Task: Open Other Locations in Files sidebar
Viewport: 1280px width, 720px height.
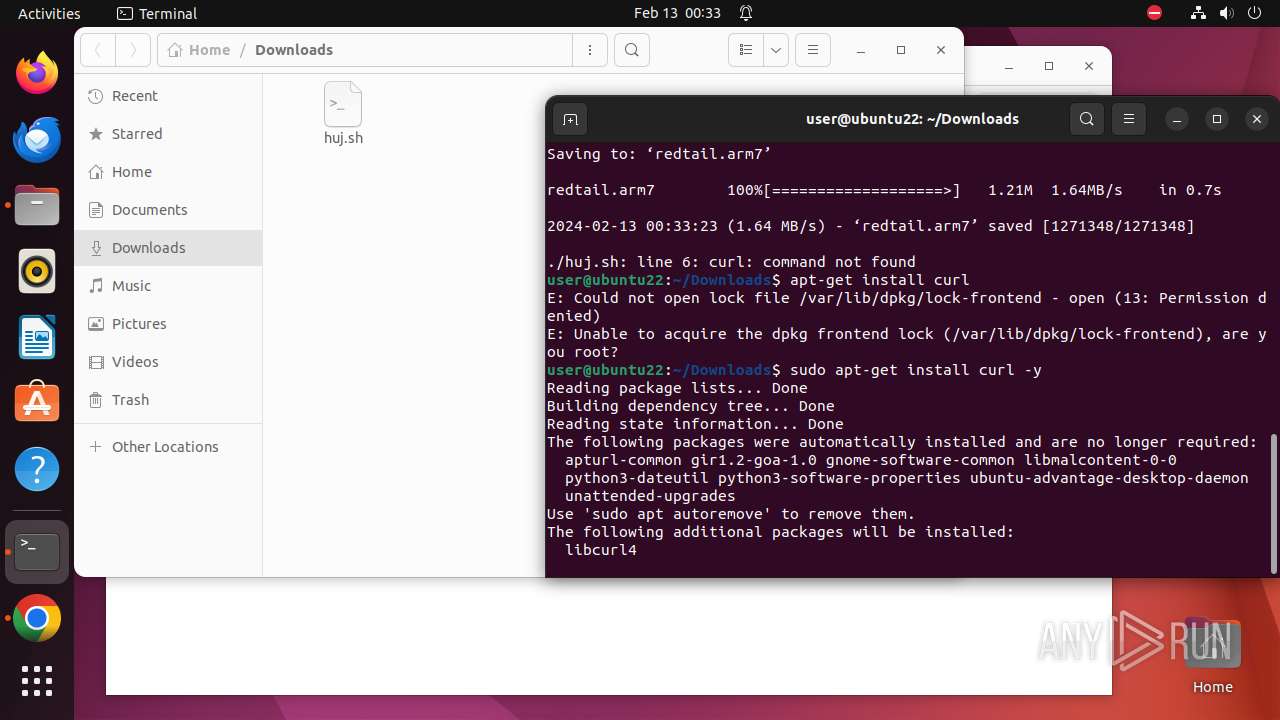Action: 168,447
